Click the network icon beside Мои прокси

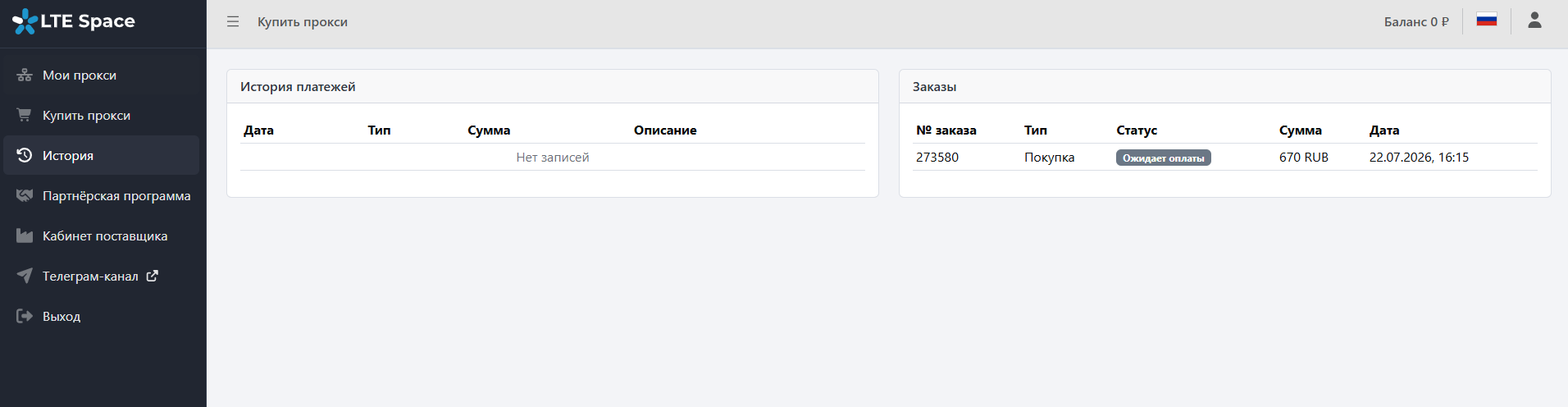tap(25, 75)
